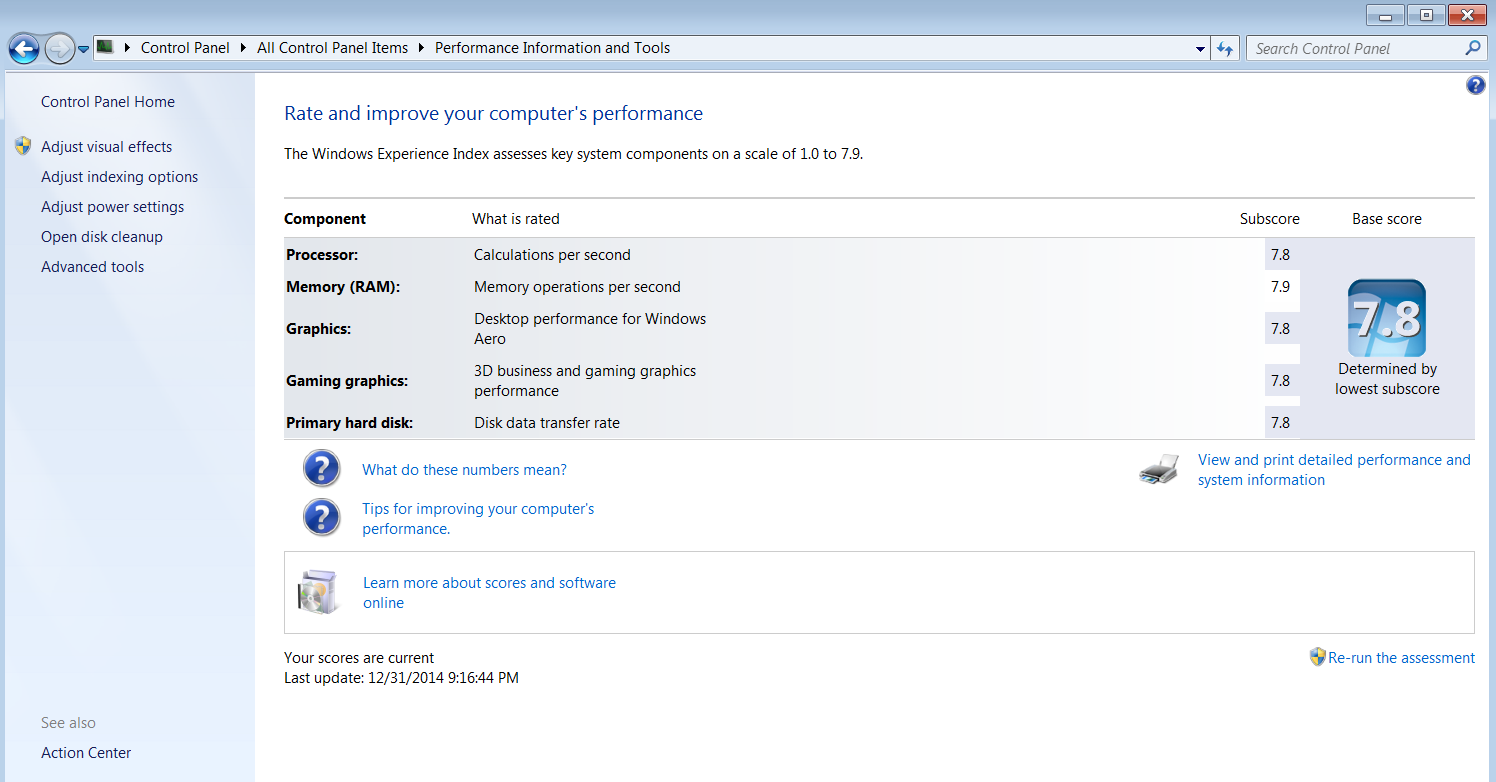Open What do these numbers mean link
The width and height of the screenshot is (1496, 782).
tap(465, 470)
